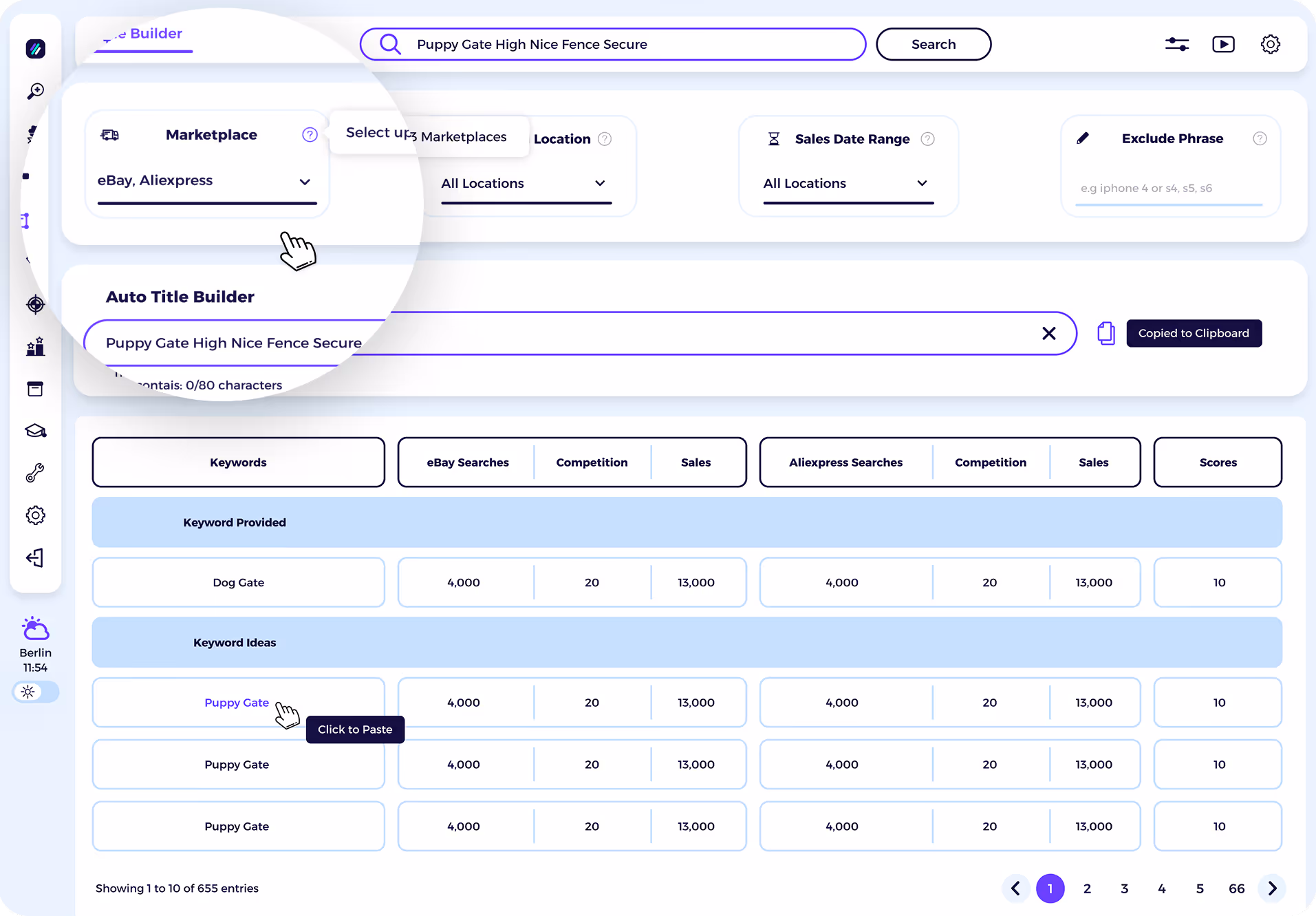
Task: Click the eBay Searches column header
Action: click(x=468, y=462)
